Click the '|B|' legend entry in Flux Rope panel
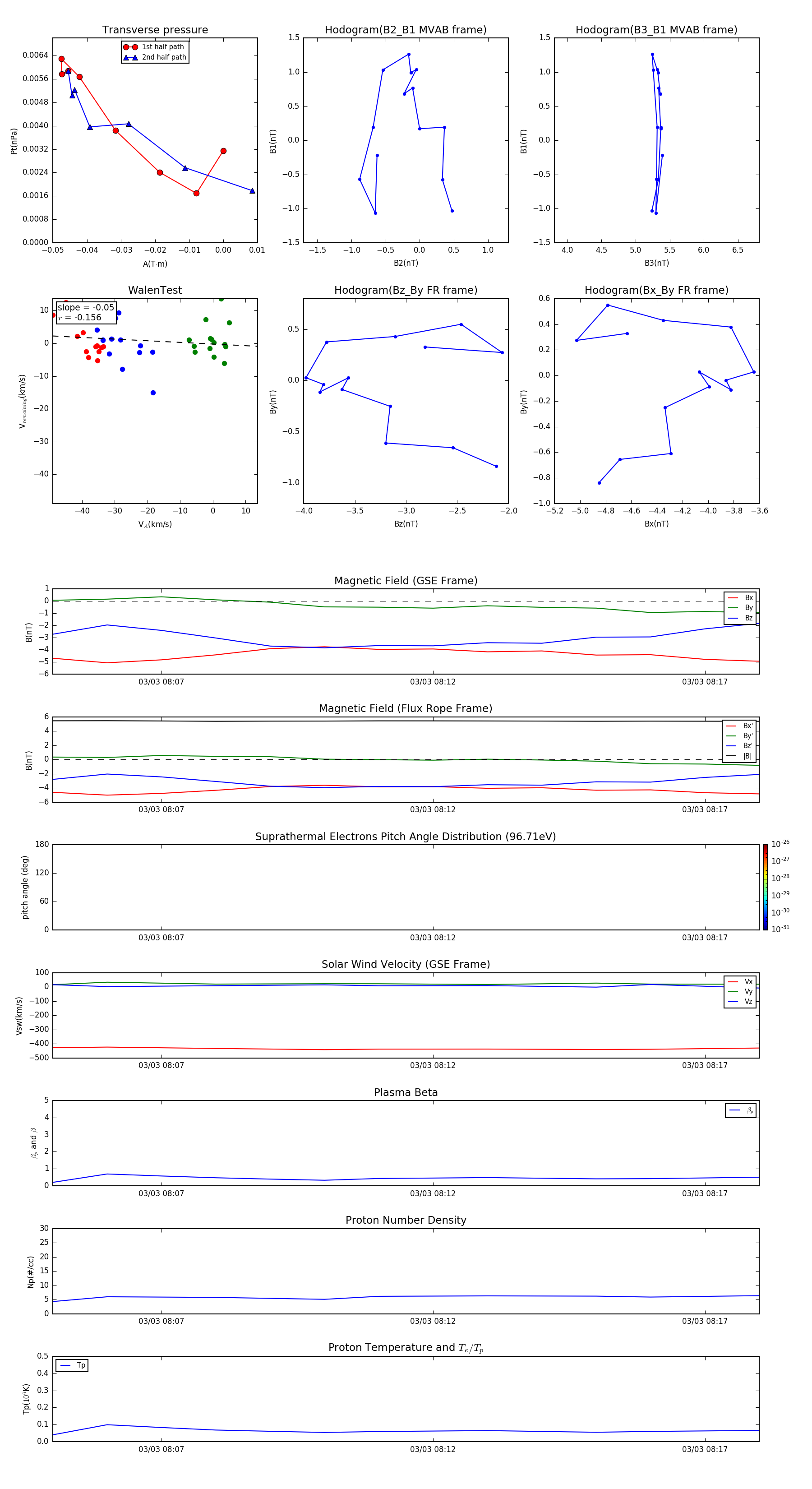 [x=740, y=756]
